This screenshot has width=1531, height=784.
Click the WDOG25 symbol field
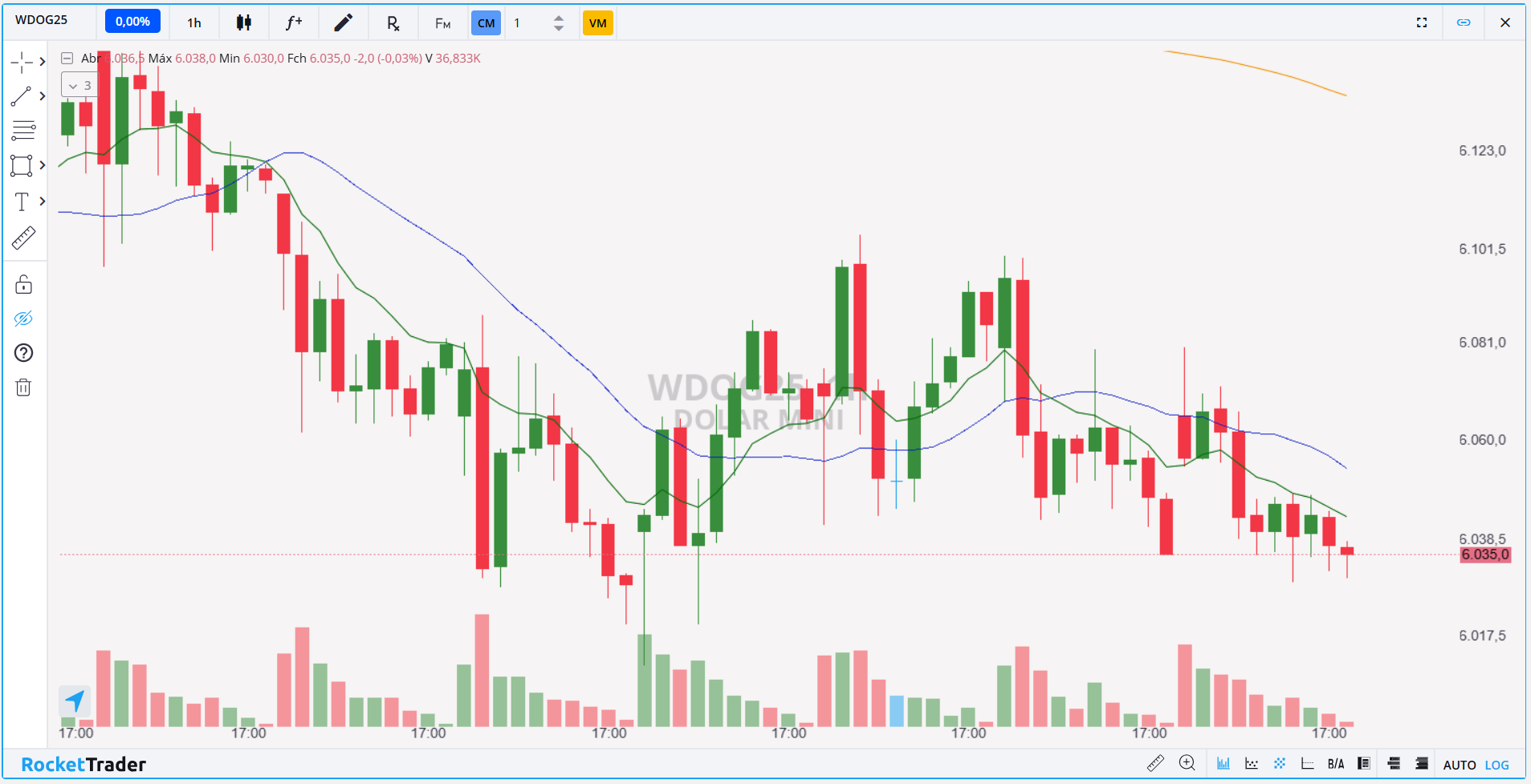point(42,20)
